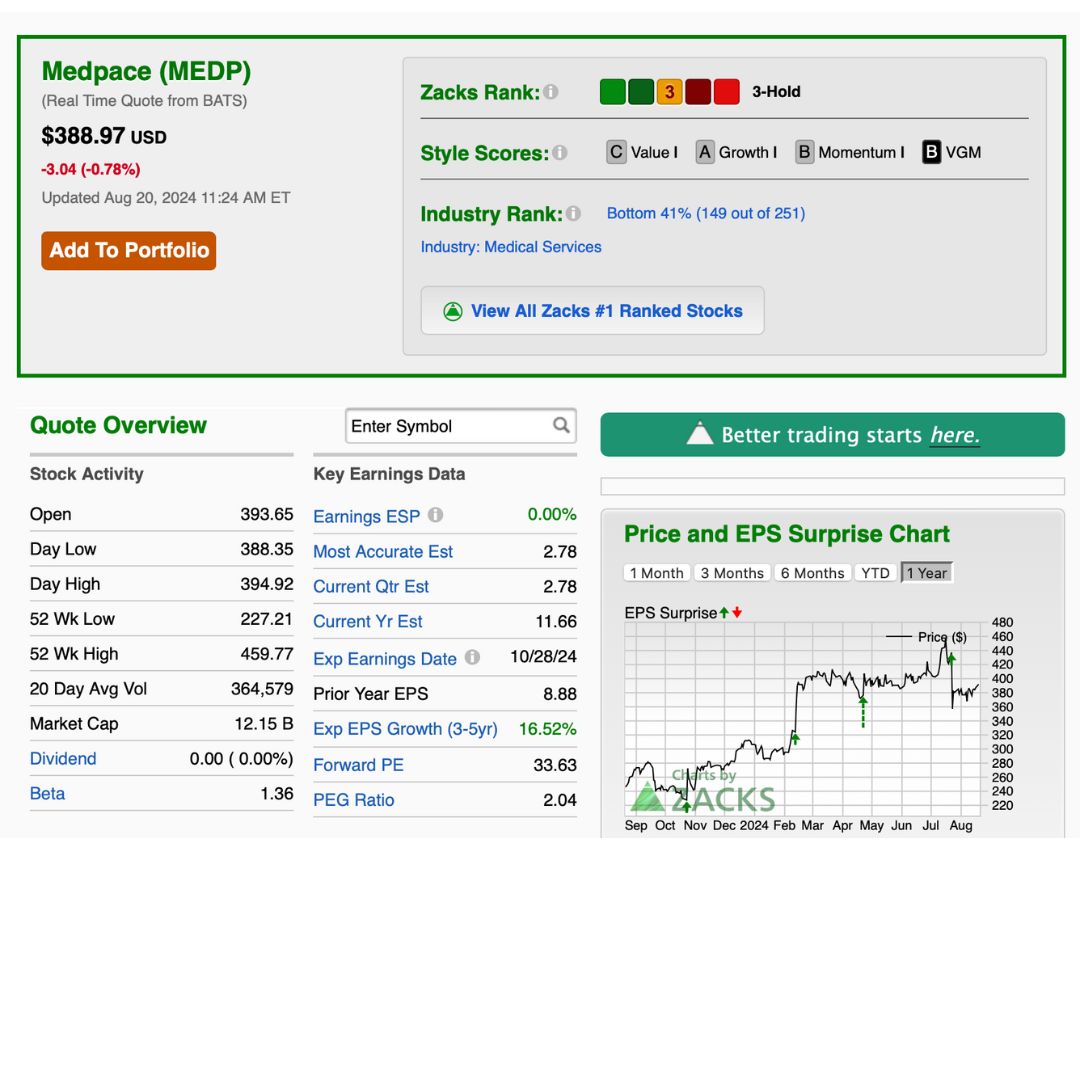This screenshot has width=1080, height=1080.
Task: Click the Better trading starts here banner
Action: 832,435
